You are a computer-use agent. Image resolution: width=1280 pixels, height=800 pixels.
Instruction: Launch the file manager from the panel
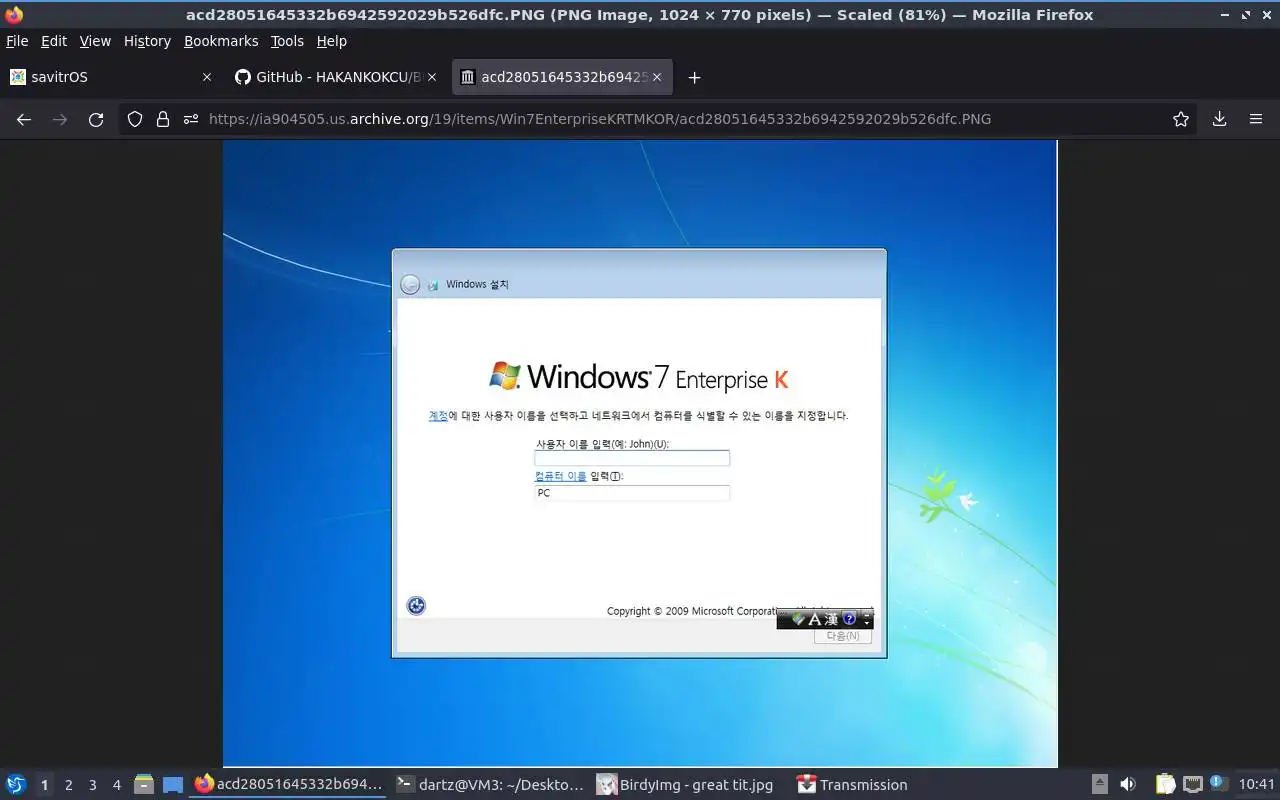[144, 785]
